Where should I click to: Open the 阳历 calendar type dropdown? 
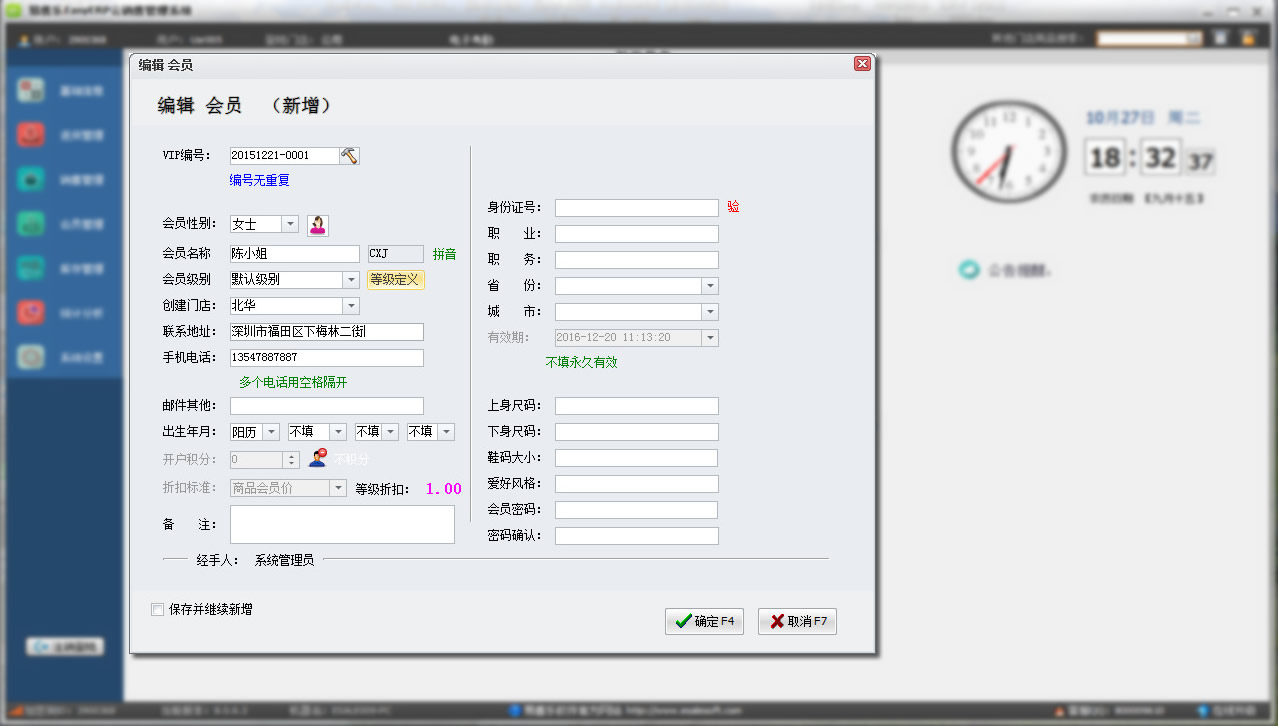271,432
